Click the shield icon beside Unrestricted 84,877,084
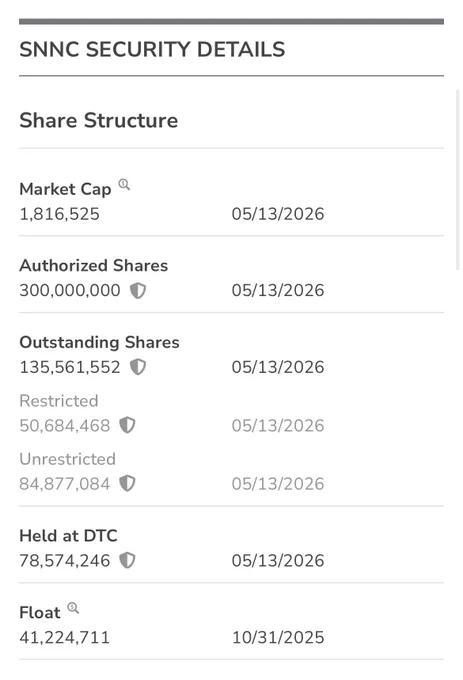The image size is (463, 680). [127, 483]
